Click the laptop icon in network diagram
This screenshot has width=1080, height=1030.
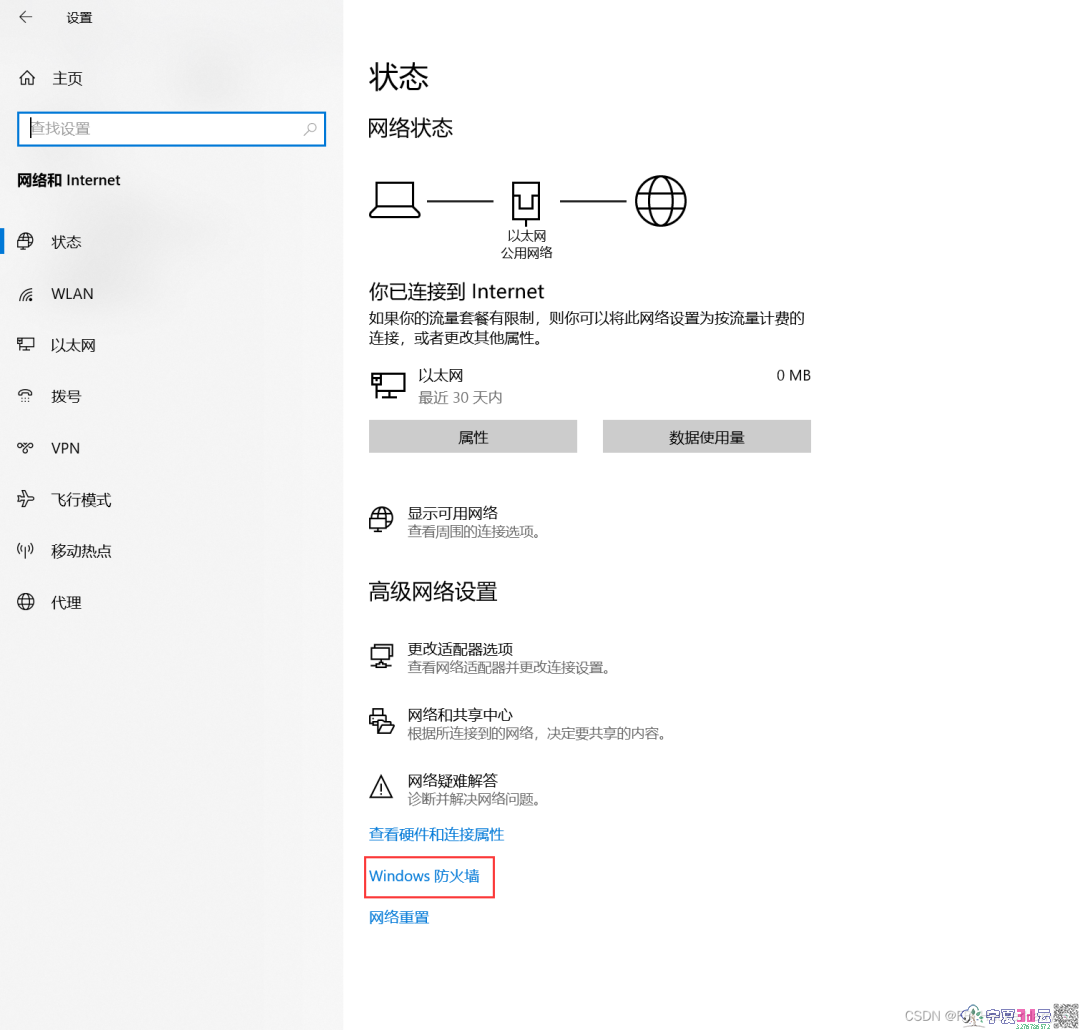point(395,200)
